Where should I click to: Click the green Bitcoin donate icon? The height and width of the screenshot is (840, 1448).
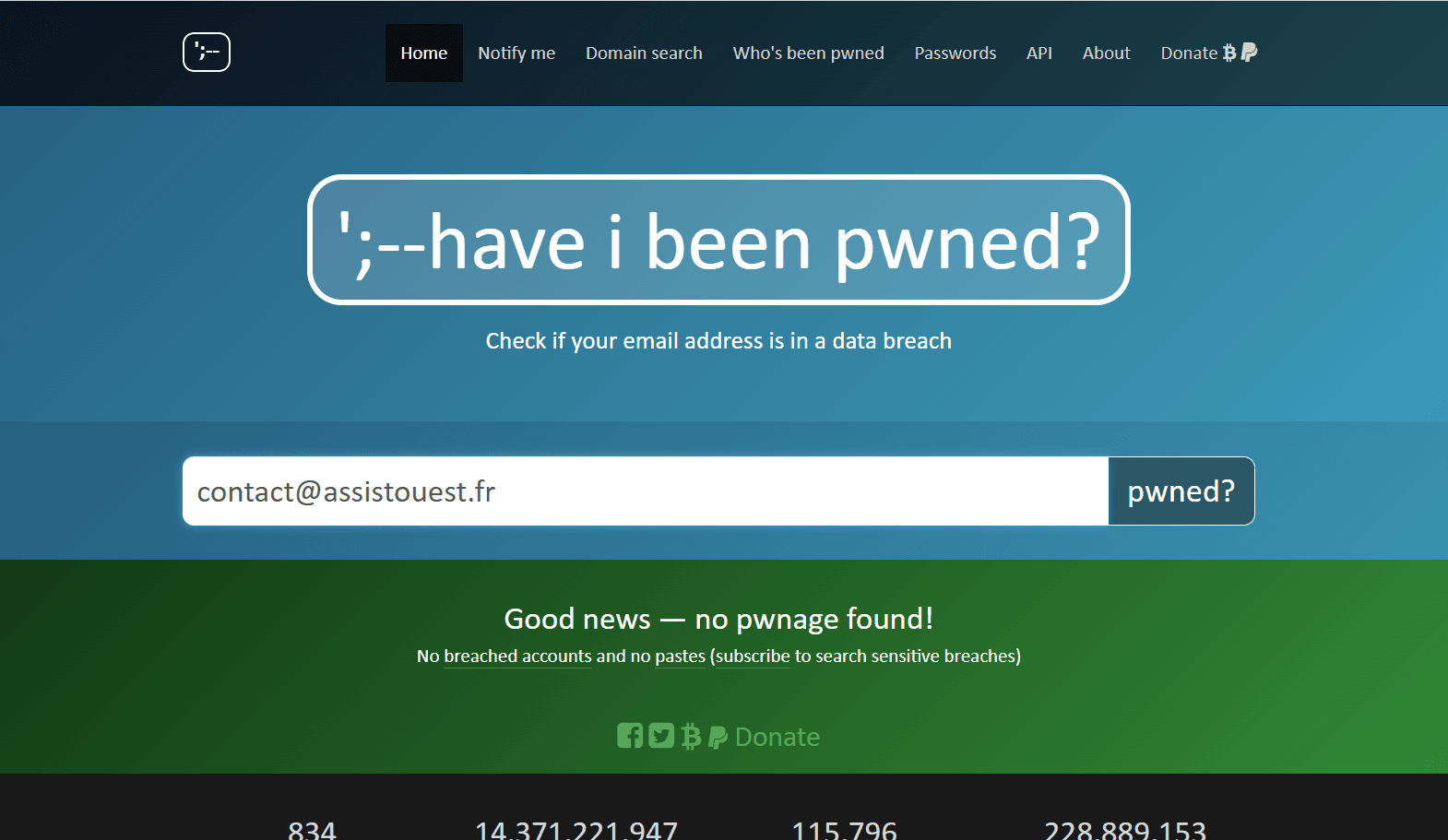[691, 736]
